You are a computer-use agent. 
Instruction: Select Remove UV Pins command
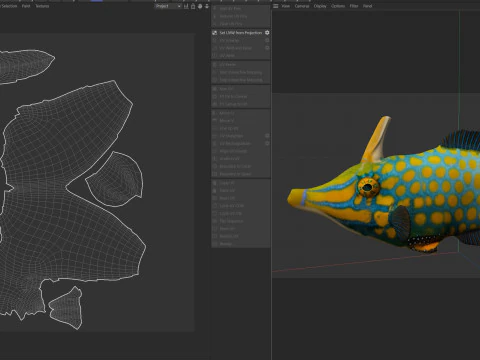pyautogui.click(x=241, y=16)
